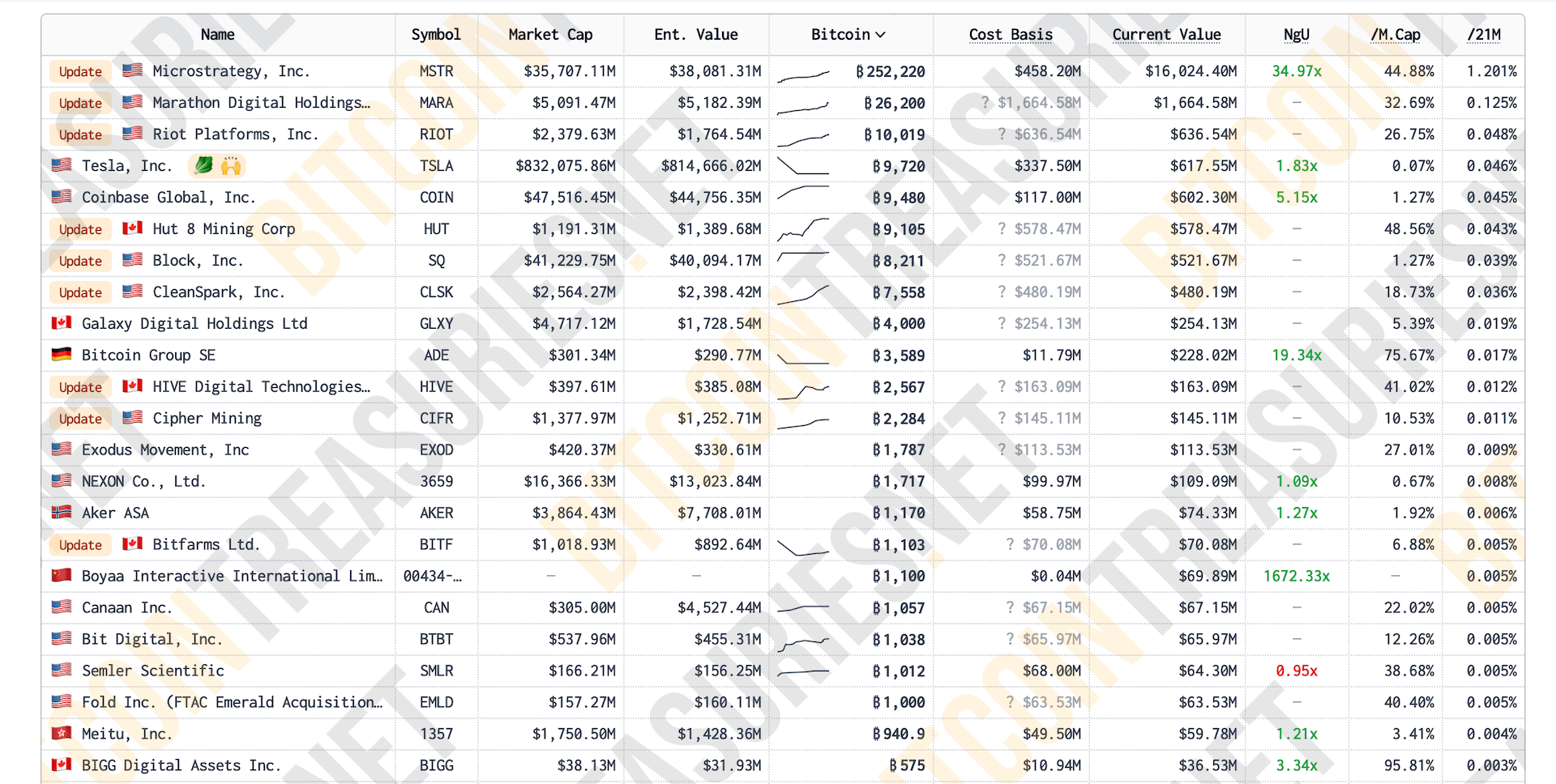1556x784 pixels.
Task: Open Hut 8 Mining's bitcoin sparkline chart
Action: point(803,230)
